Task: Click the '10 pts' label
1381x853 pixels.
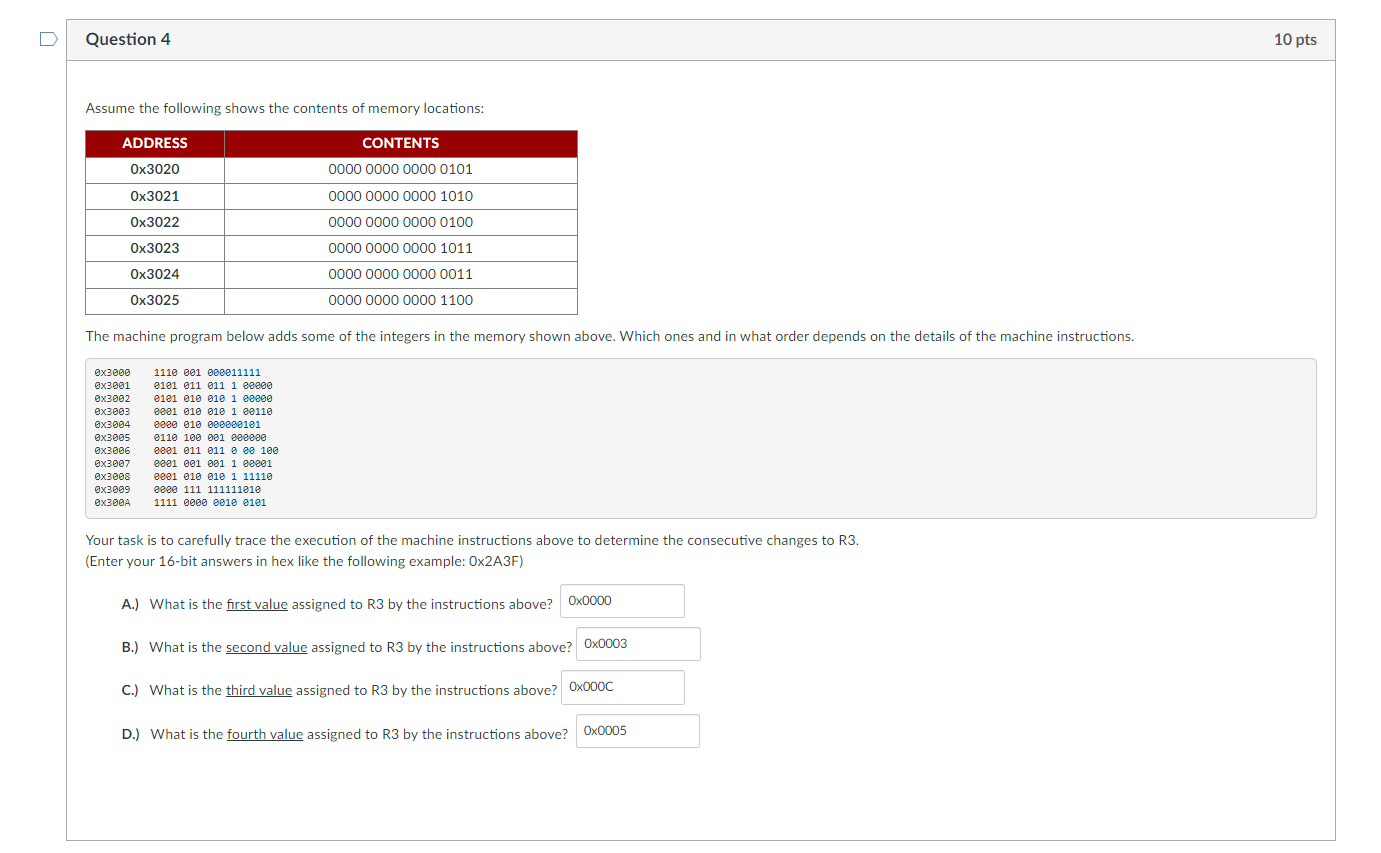Action: click(1295, 39)
